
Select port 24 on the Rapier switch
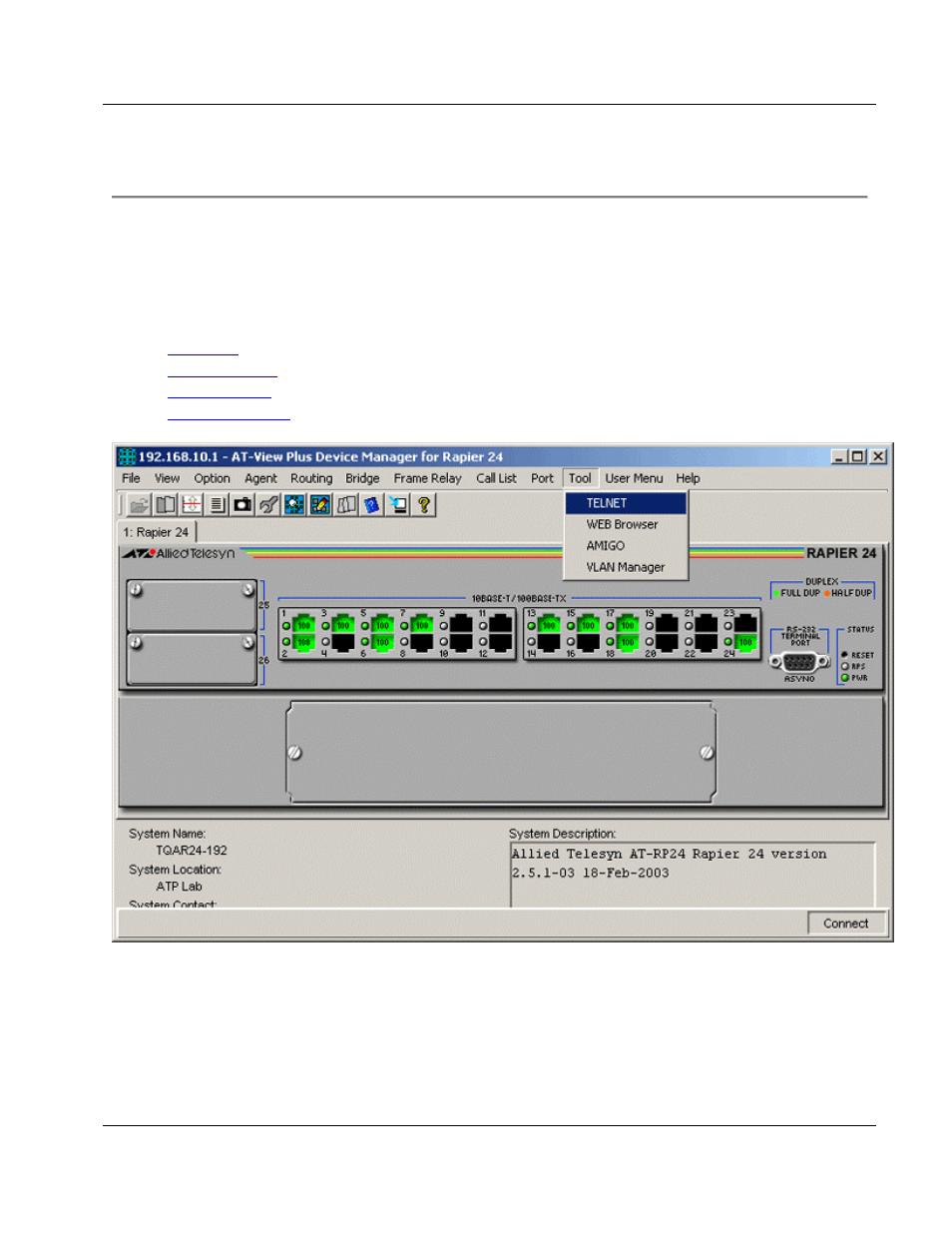point(745,642)
